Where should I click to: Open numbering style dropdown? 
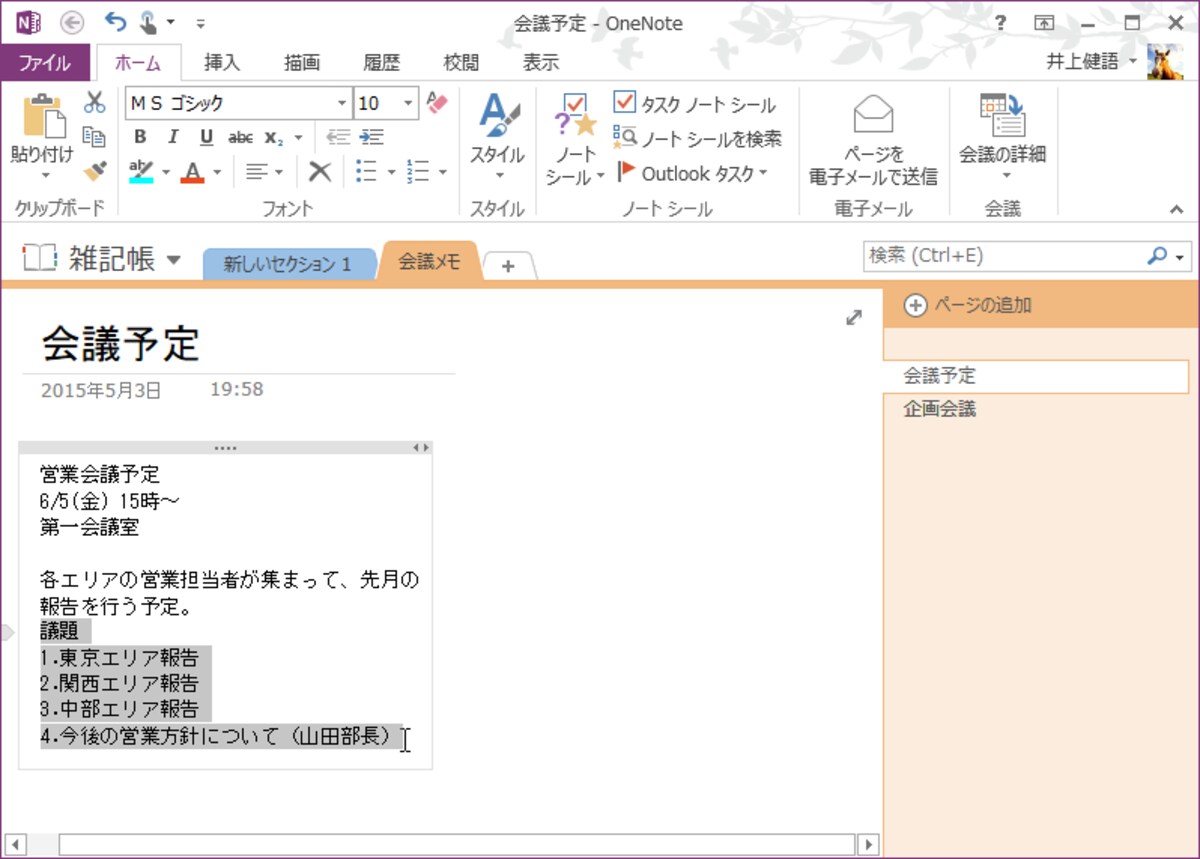tap(442, 172)
